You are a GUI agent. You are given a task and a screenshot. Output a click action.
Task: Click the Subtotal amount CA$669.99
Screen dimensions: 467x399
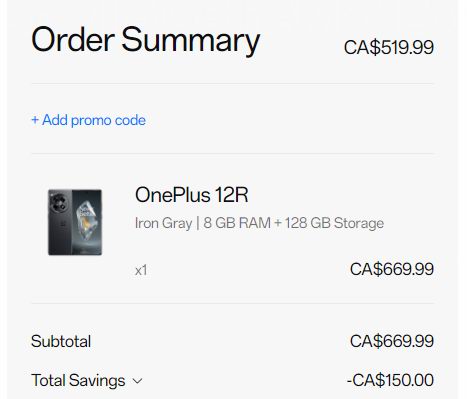point(392,341)
